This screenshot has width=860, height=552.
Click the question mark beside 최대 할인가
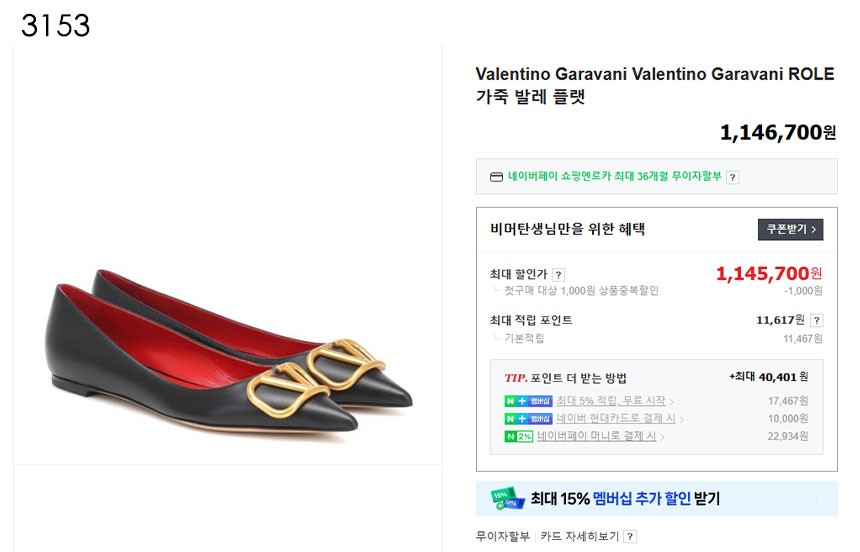pyautogui.click(x=558, y=274)
